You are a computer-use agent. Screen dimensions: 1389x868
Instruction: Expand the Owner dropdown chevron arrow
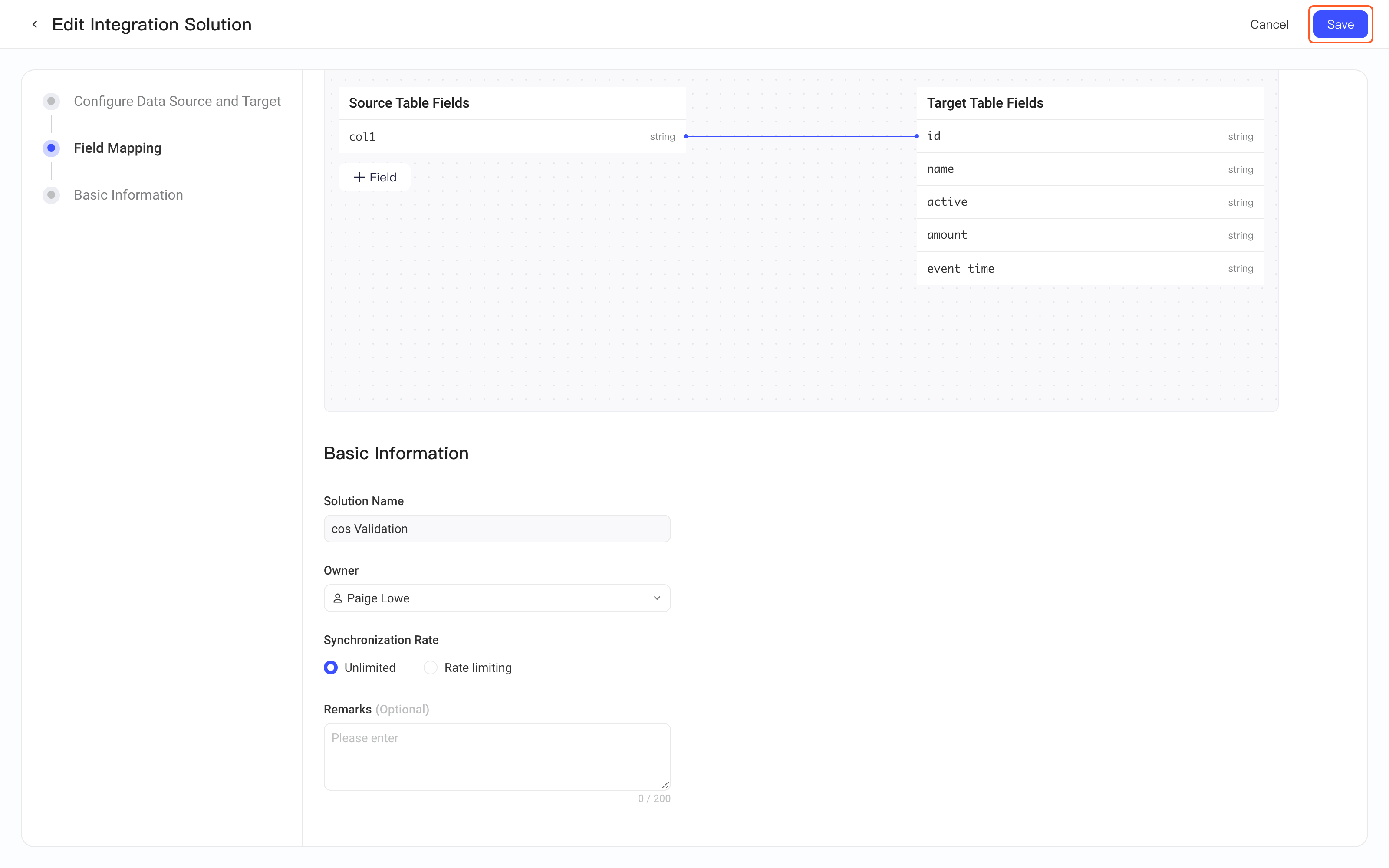tap(657, 598)
